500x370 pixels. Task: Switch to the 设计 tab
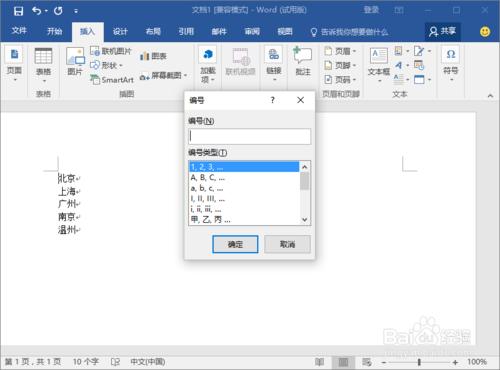point(120,31)
